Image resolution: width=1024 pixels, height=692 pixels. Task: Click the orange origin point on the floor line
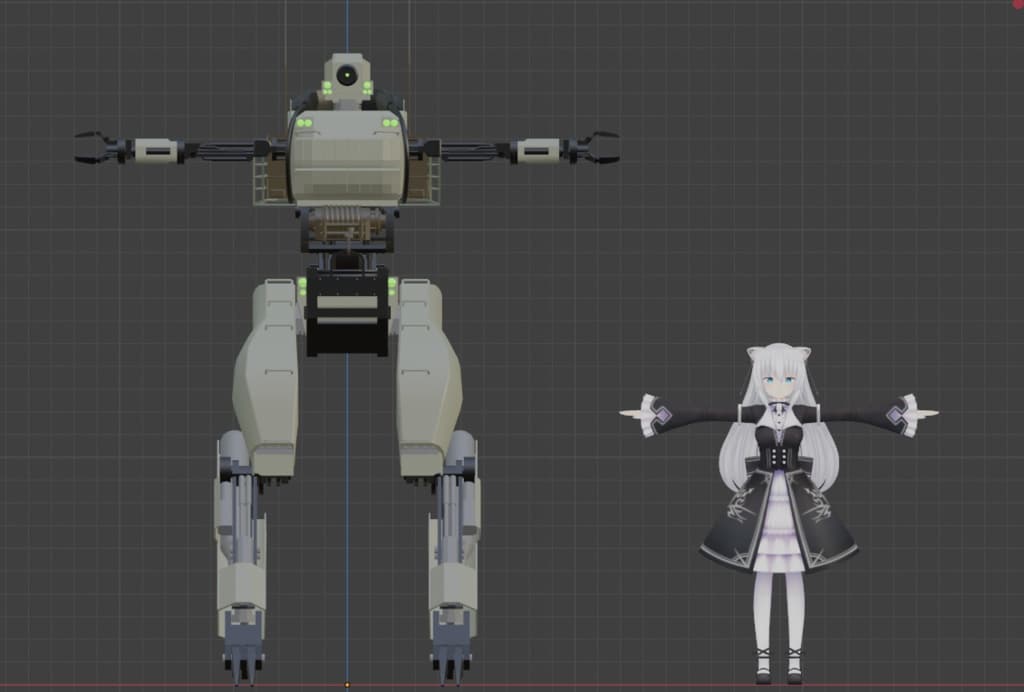[347, 685]
